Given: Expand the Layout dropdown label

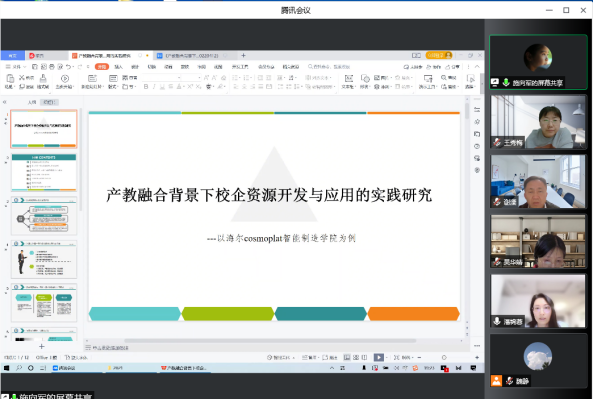Looking at the screenshot, I should click(113, 87).
